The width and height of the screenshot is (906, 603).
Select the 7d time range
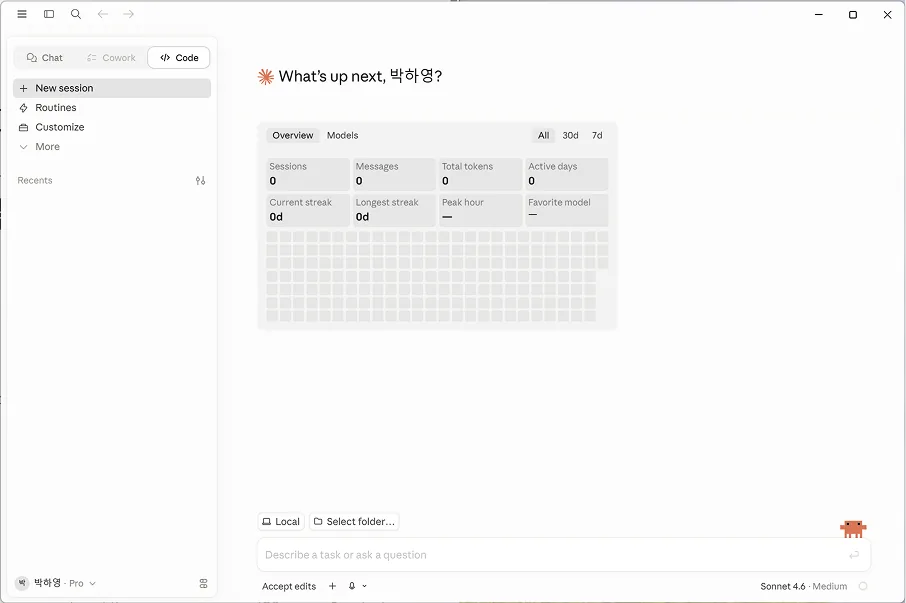tap(597, 135)
